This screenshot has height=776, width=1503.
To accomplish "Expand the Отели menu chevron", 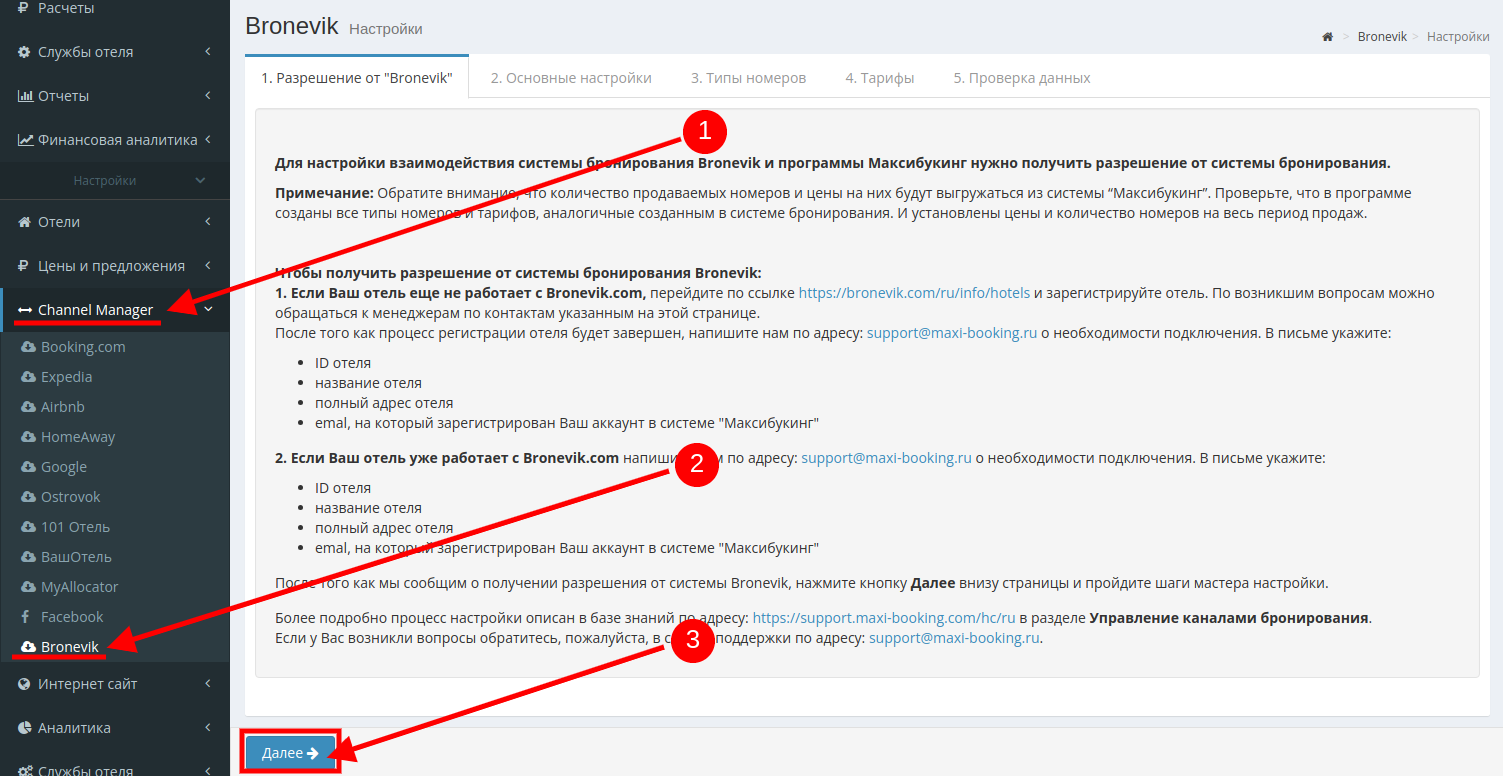I will (207, 222).
